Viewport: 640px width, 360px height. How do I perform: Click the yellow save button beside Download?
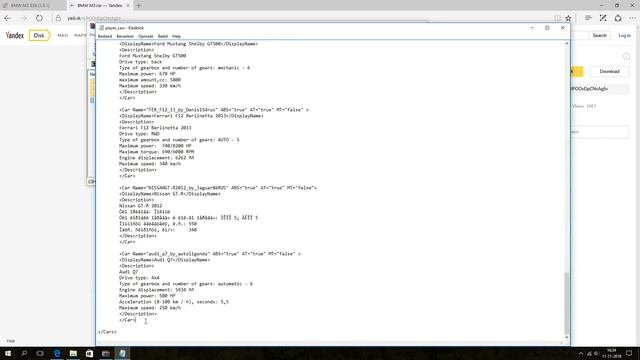576,71
